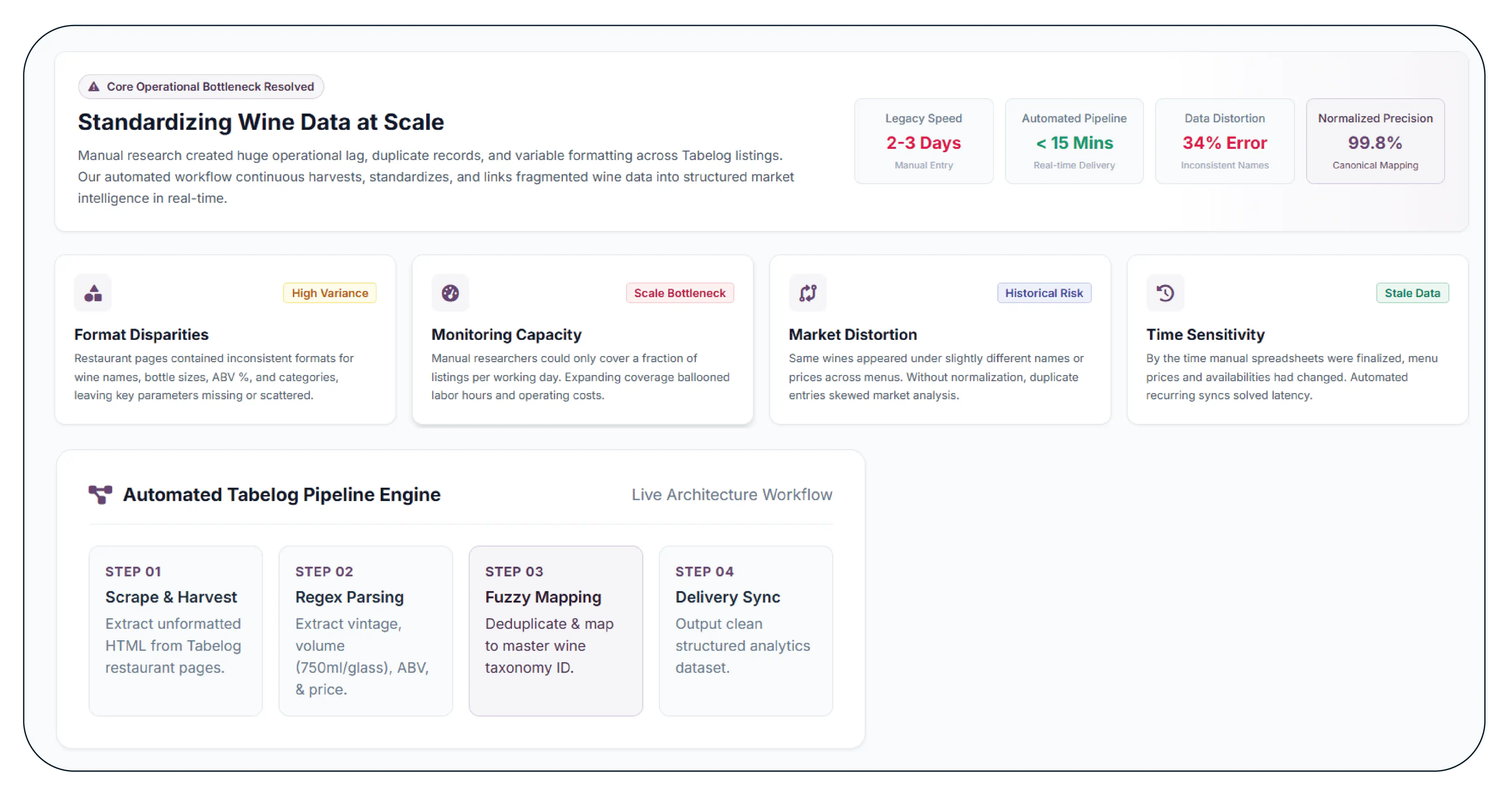The height and width of the screenshot is (796, 1512).
Task: Click the 2-3 Days value
Action: [x=923, y=143]
